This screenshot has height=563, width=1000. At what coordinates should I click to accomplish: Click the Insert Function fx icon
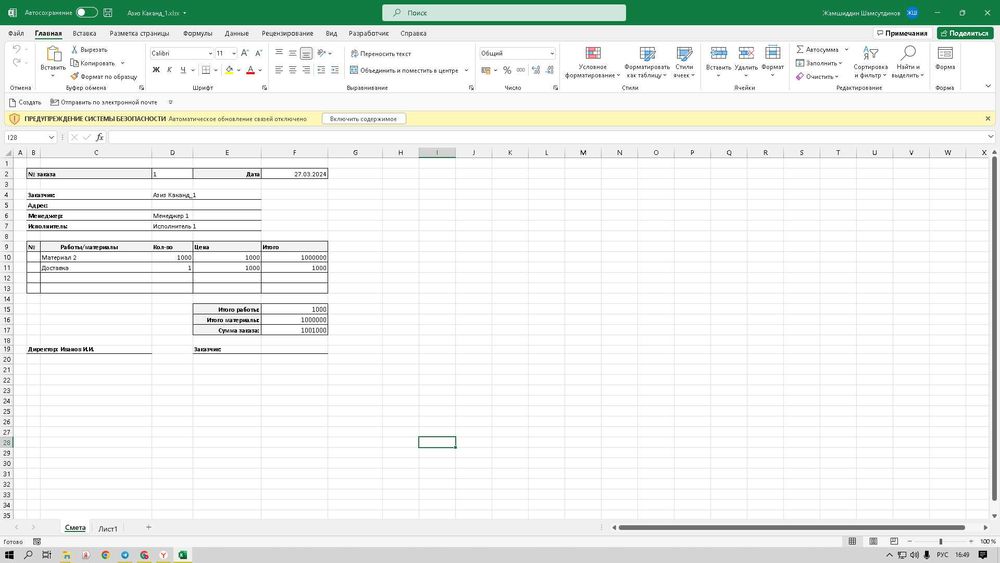click(x=99, y=137)
